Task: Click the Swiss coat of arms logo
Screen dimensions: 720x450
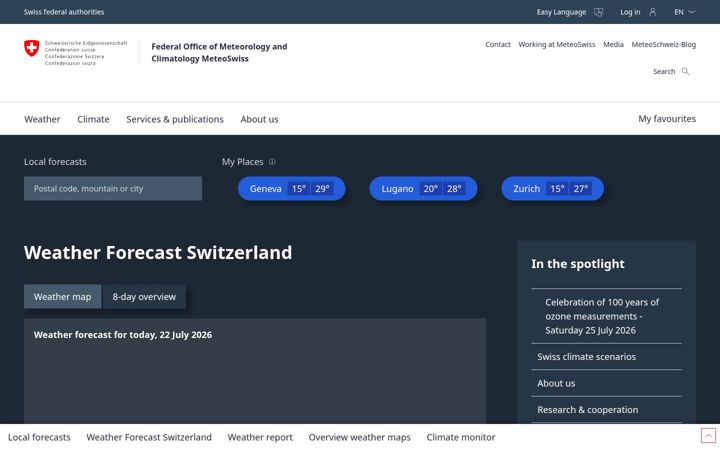Action: coord(32,48)
